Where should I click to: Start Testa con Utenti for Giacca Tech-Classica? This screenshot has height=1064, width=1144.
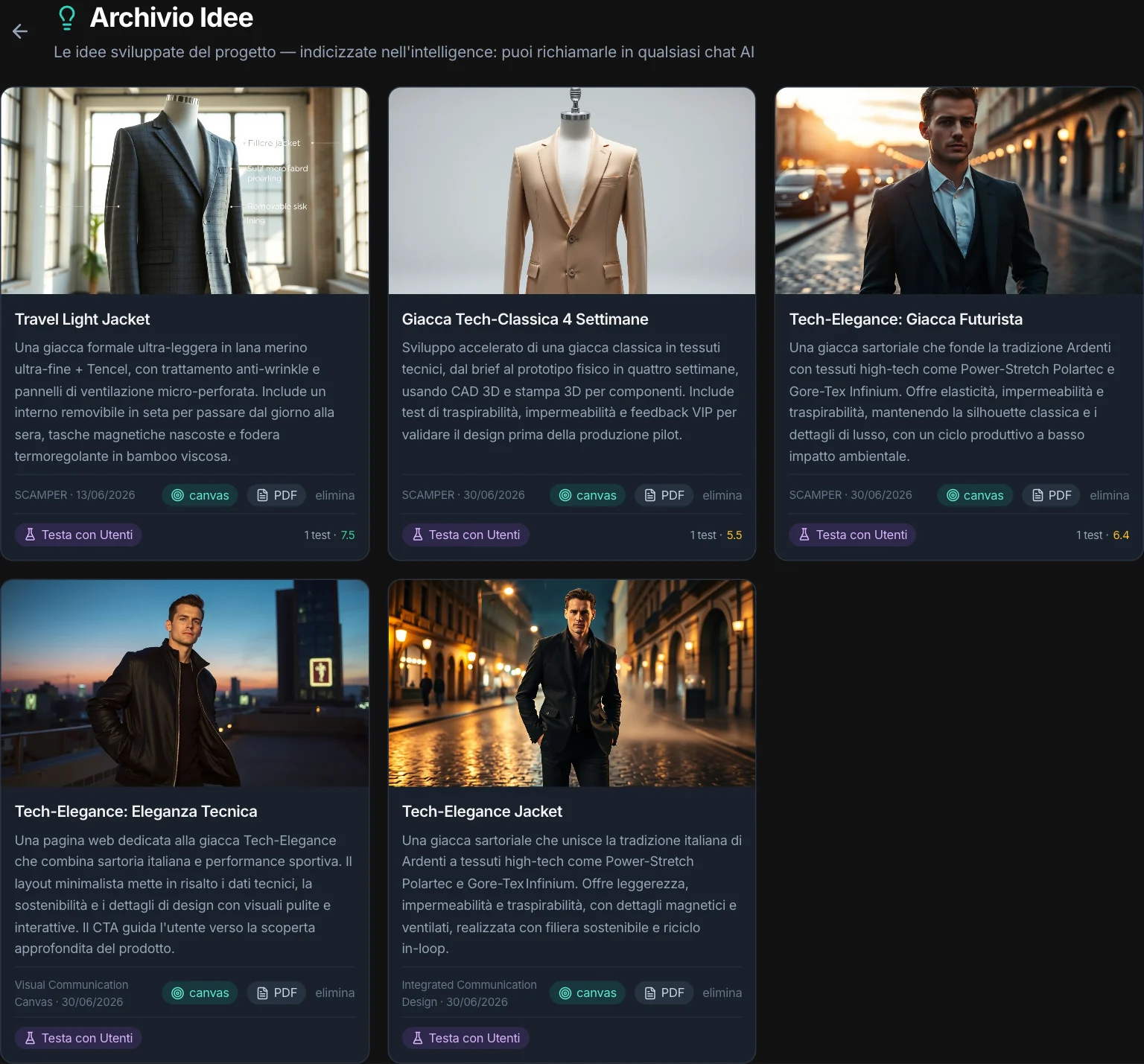point(465,535)
